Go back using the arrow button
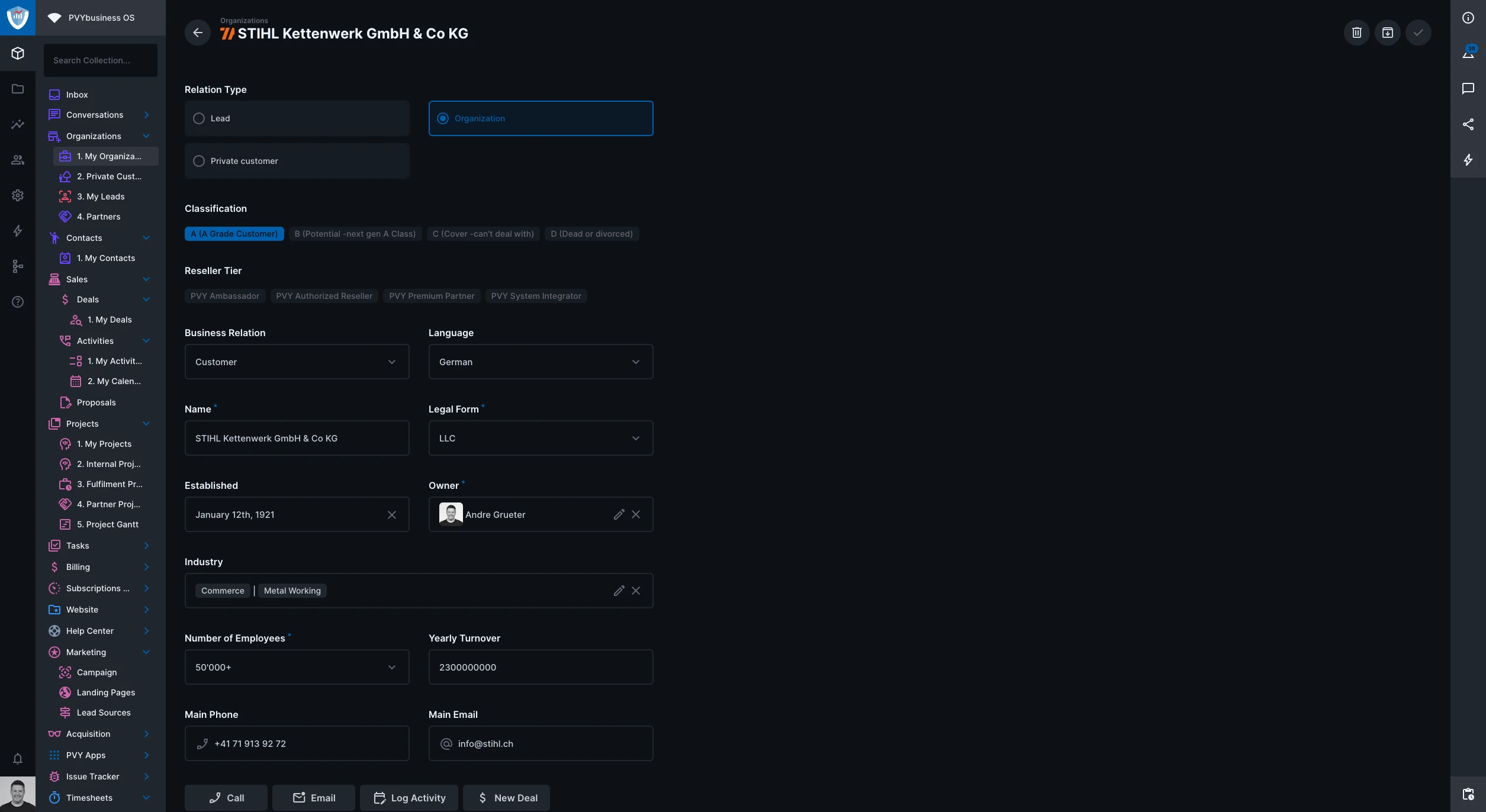 198,33
